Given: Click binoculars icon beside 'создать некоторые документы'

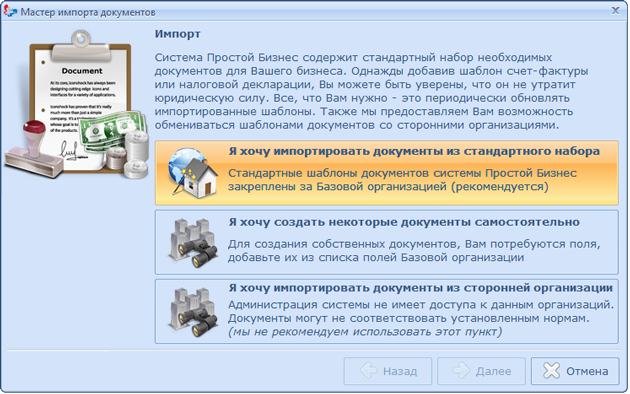Looking at the screenshot, I should pos(193,243).
